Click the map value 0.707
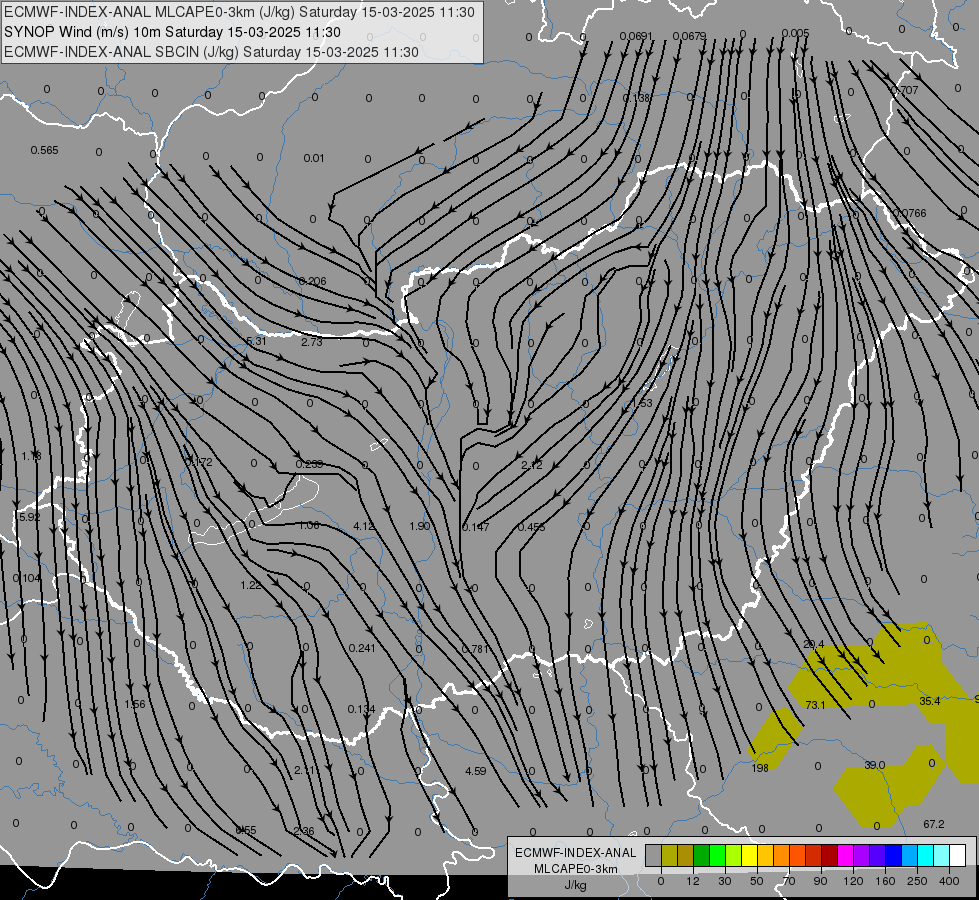 (x=904, y=90)
